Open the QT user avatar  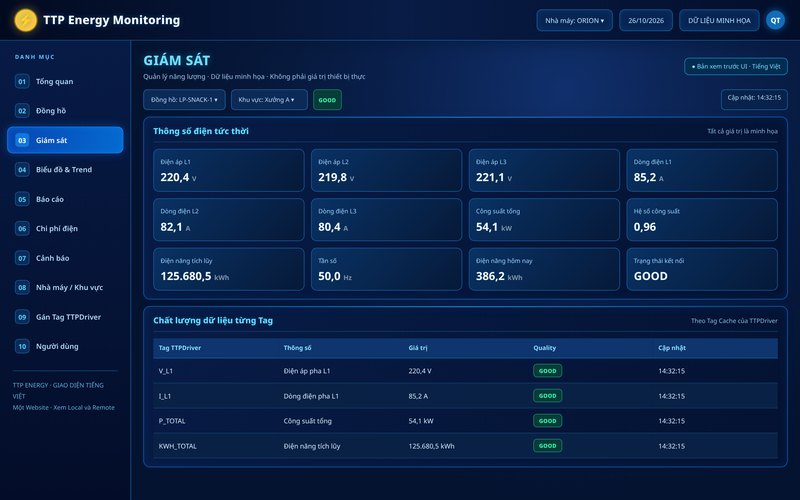(x=775, y=20)
